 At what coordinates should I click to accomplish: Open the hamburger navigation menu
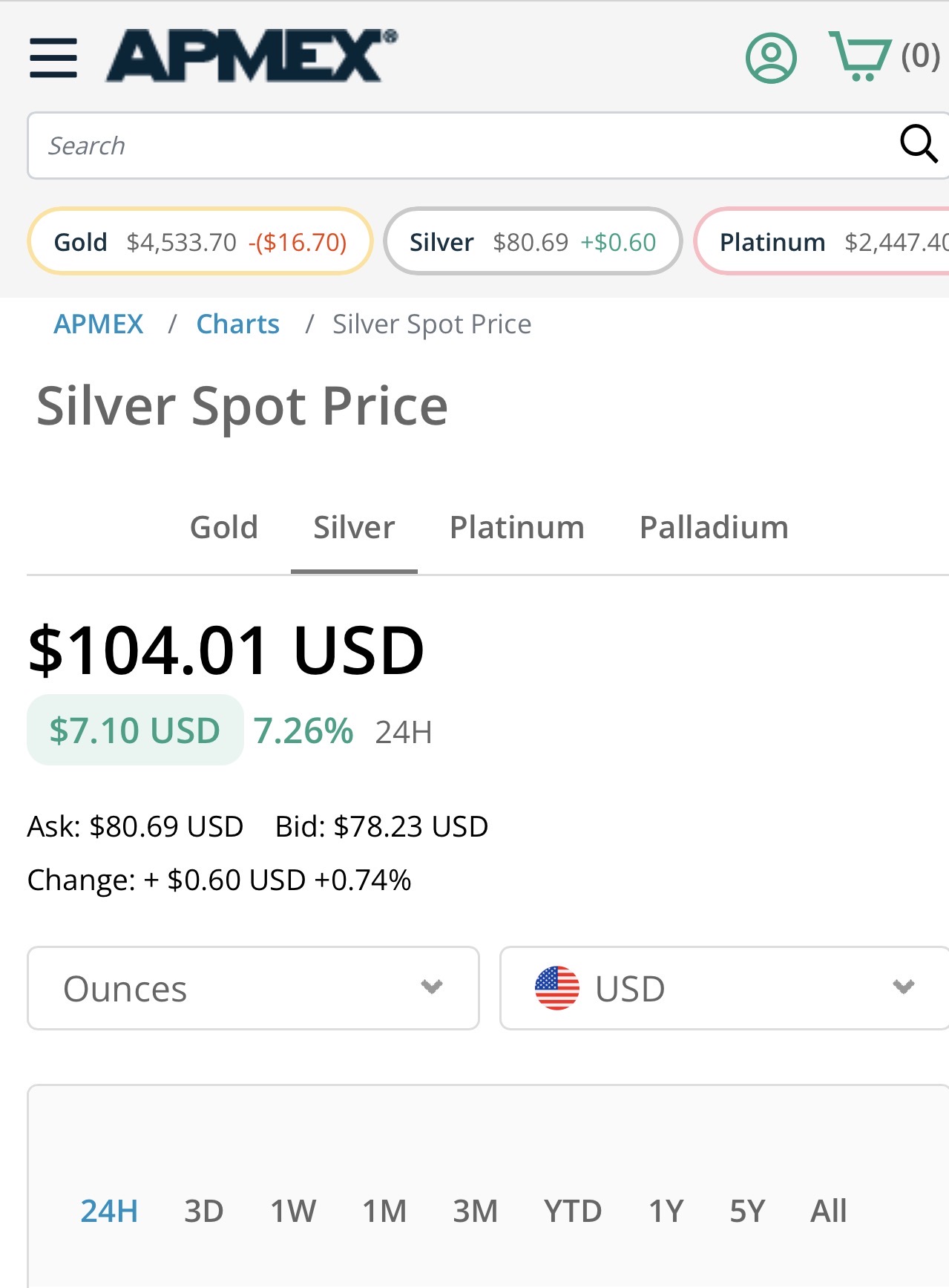(x=53, y=58)
